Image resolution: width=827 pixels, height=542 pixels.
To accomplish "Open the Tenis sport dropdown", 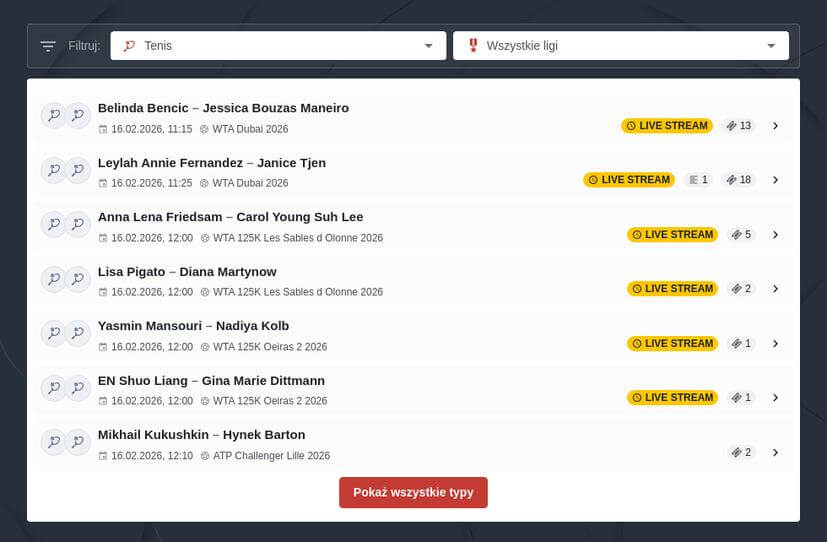I will 278,46.
